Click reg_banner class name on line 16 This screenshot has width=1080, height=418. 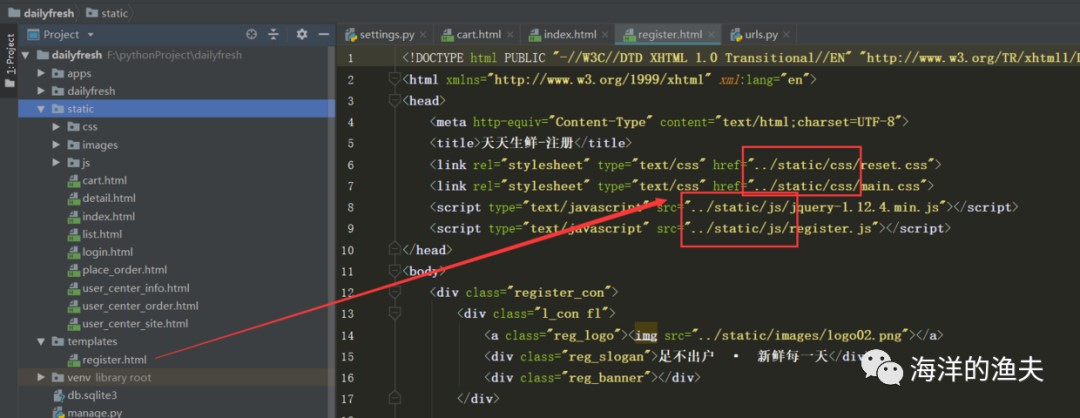point(607,377)
